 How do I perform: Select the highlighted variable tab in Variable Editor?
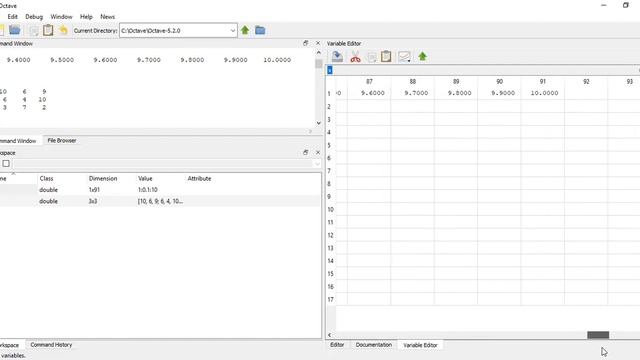pyautogui.click(x=330, y=70)
